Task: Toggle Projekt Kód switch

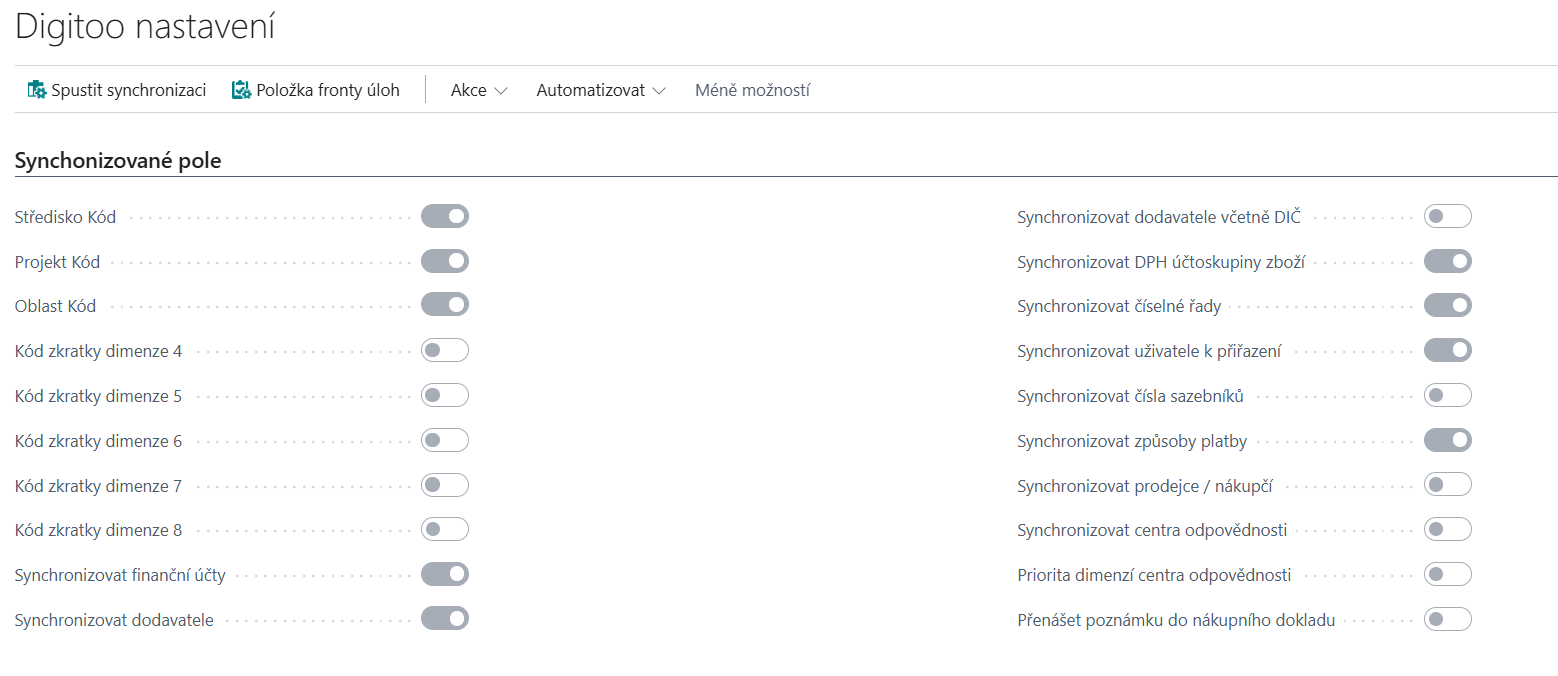Action: tap(445, 261)
